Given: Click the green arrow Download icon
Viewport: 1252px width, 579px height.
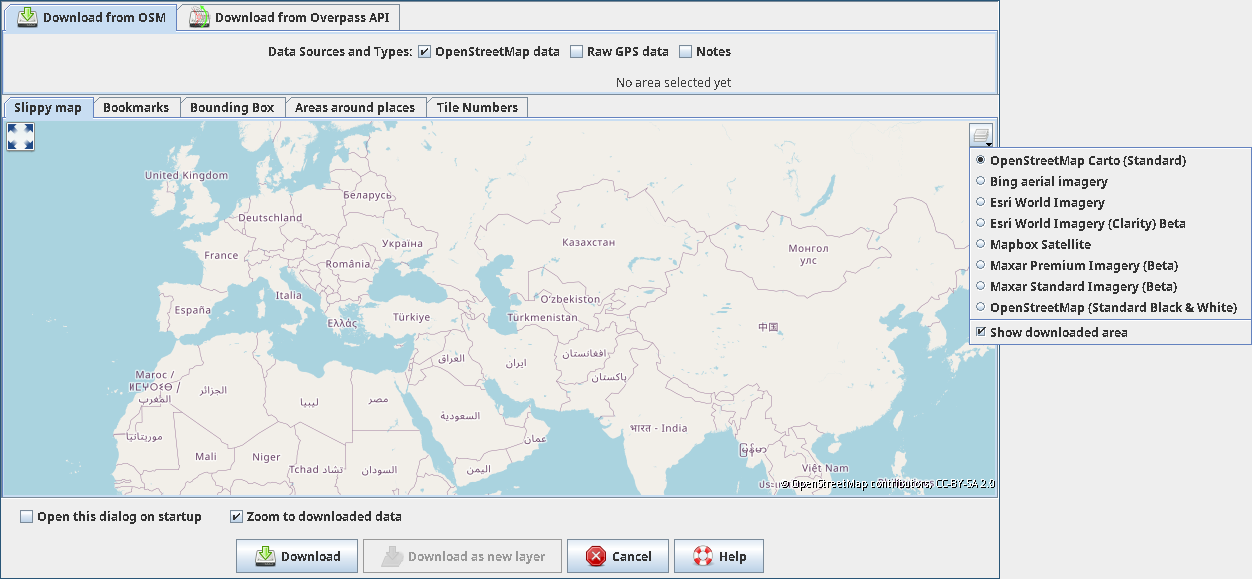Looking at the screenshot, I should click(265, 556).
